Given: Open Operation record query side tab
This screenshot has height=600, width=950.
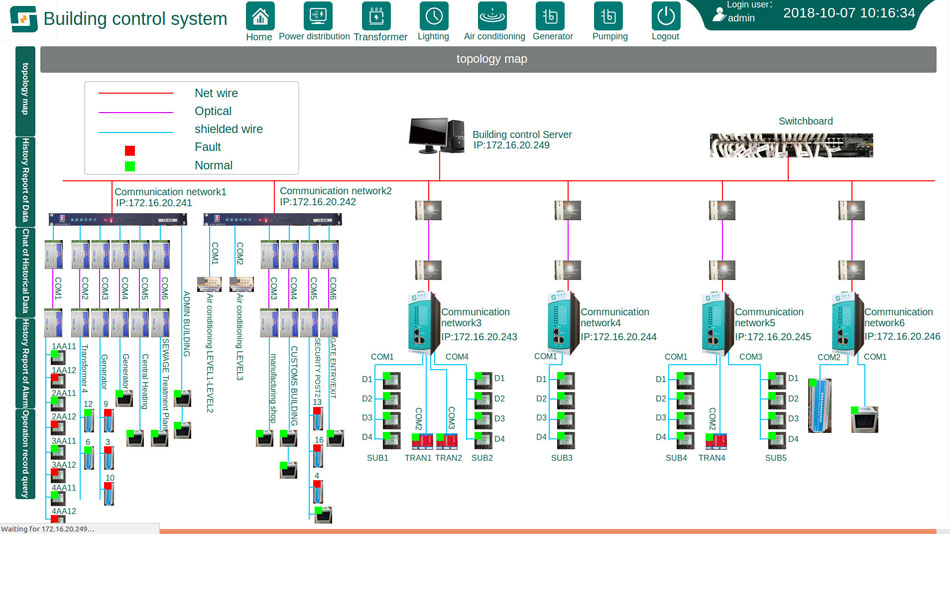Looking at the screenshot, I should (25, 453).
